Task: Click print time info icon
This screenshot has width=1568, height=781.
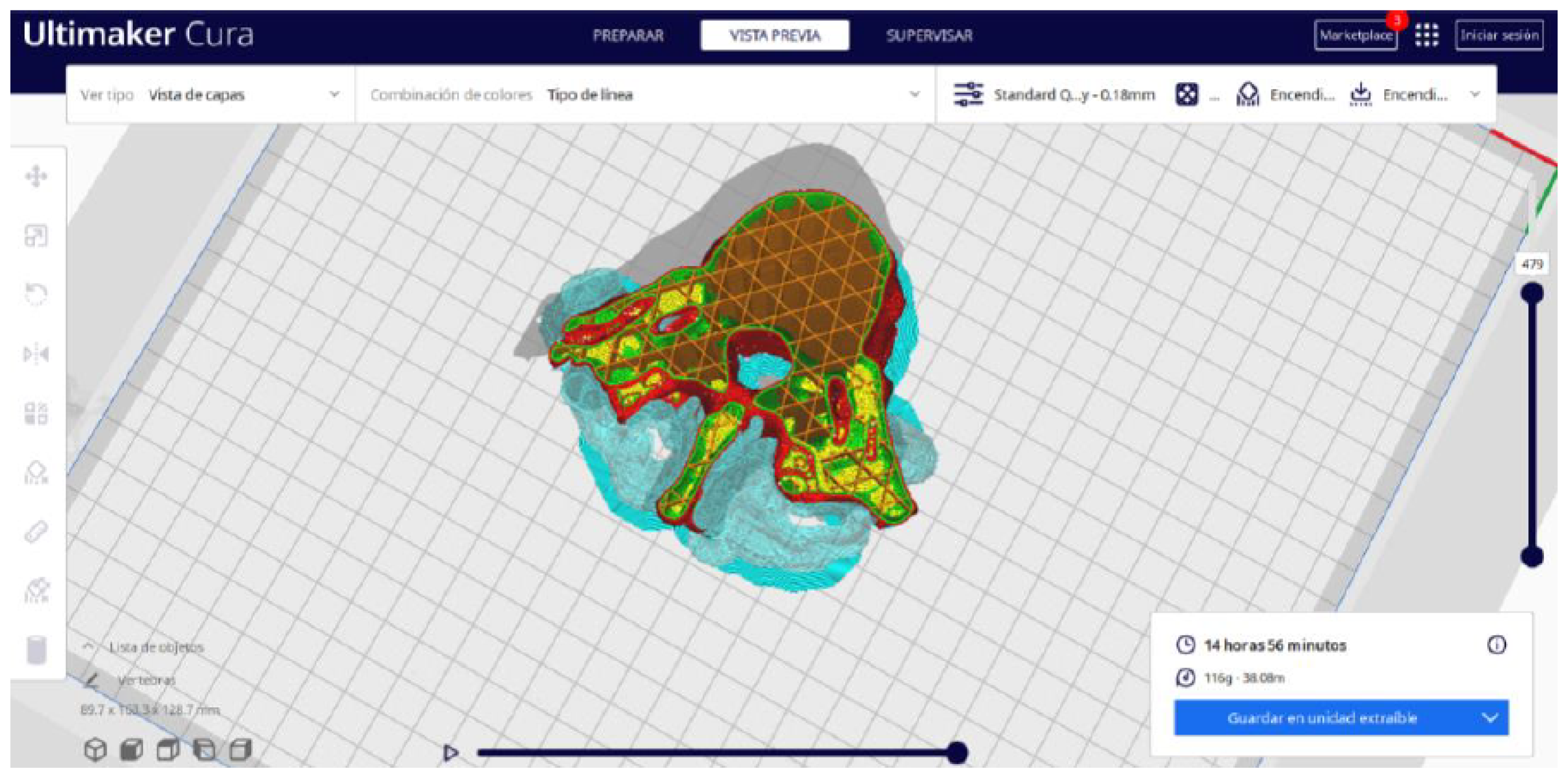Action: (x=1496, y=644)
